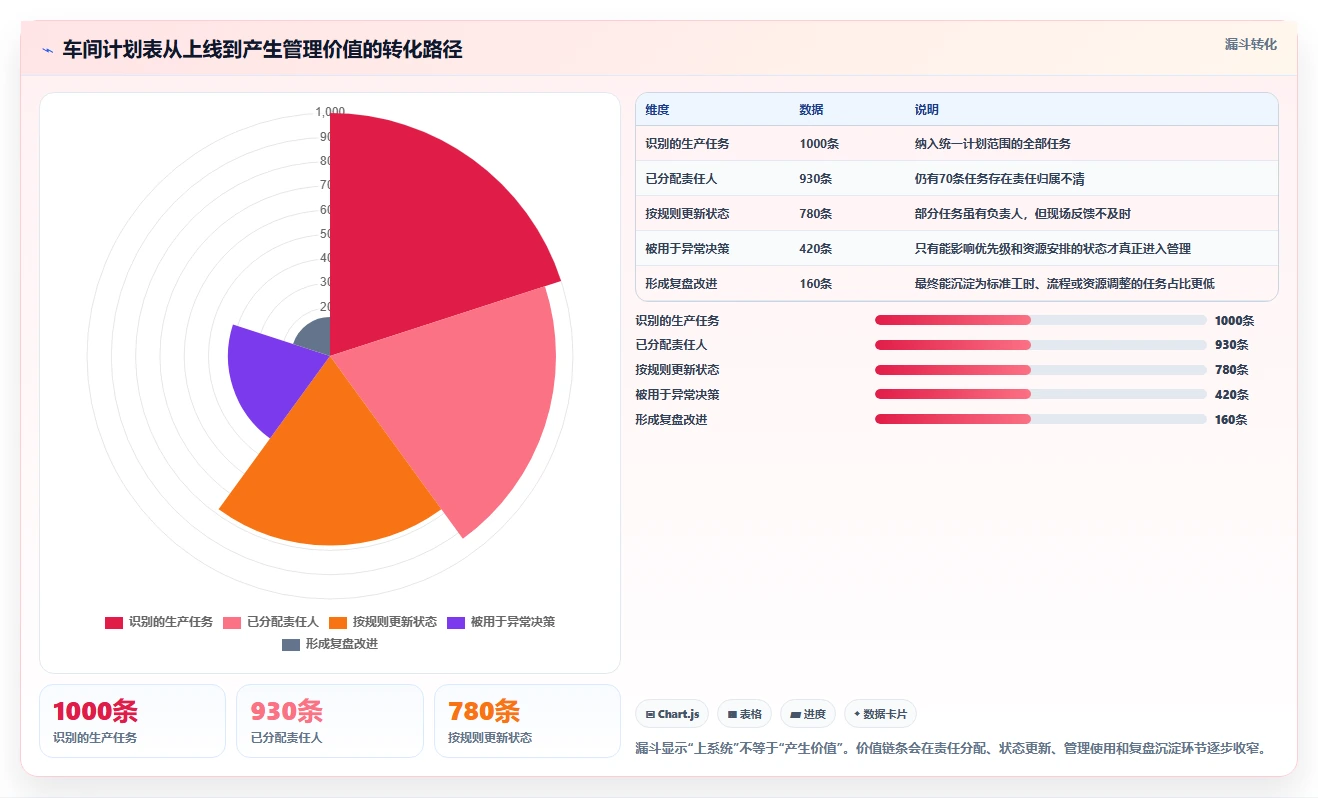Viewport: 1318px width, 798px height.
Task: Click the 已分配责任人 progress bar
Action: tap(1040, 345)
